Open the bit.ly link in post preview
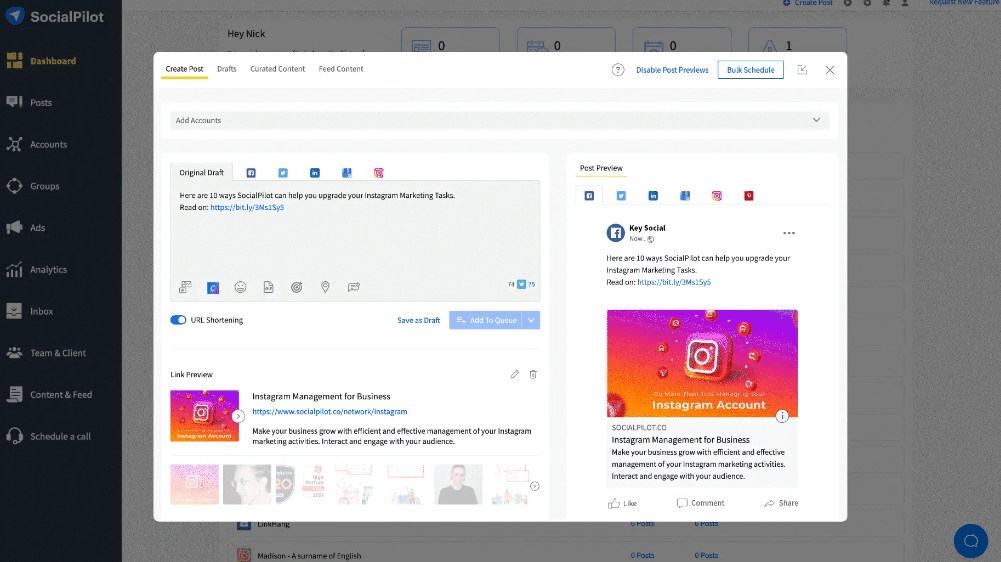Image resolution: width=1001 pixels, height=562 pixels. (x=674, y=282)
